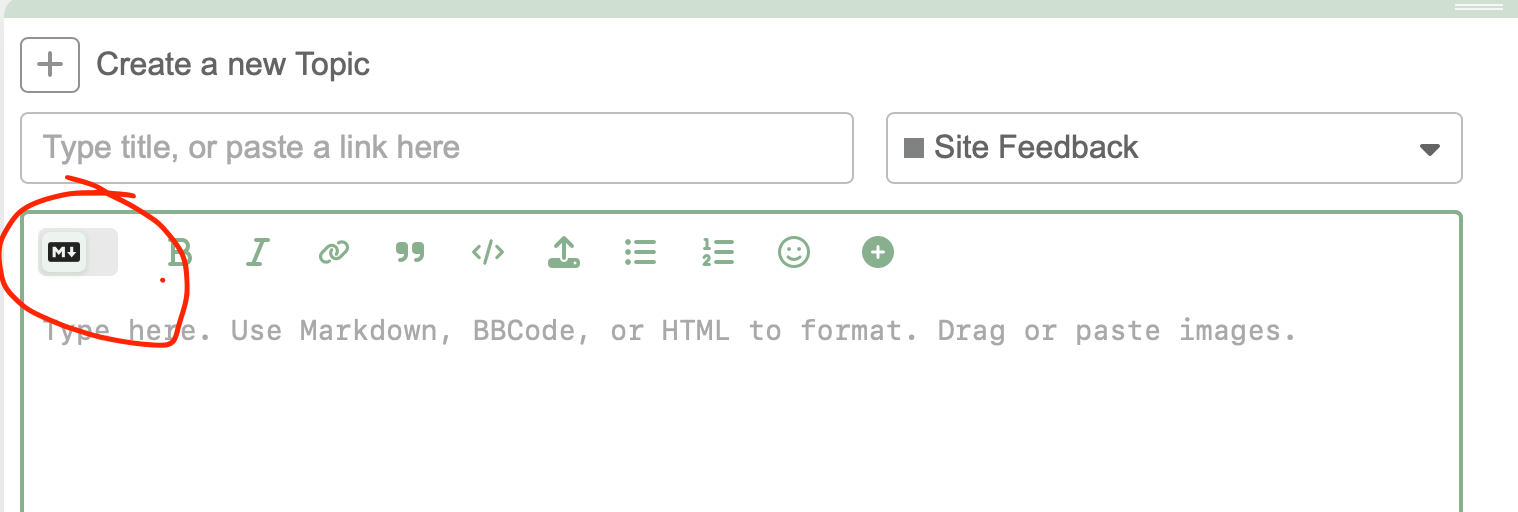Insert preformatted code with the </> icon

(487, 252)
